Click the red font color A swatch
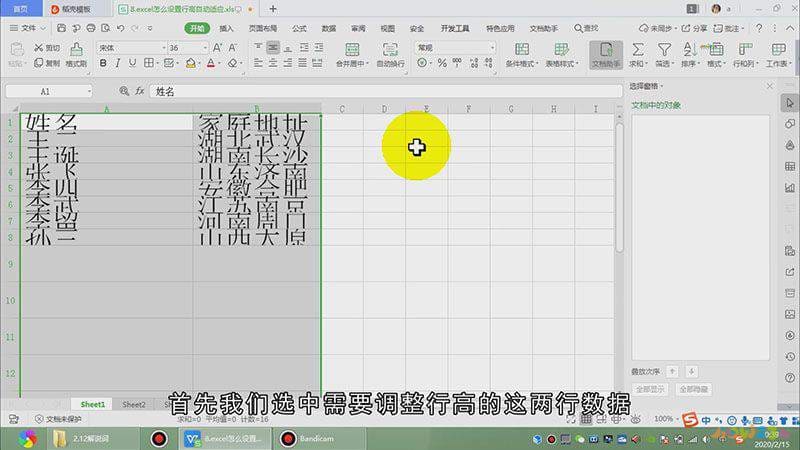The width and height of the screenshot is (800, 450). [211, 63]
